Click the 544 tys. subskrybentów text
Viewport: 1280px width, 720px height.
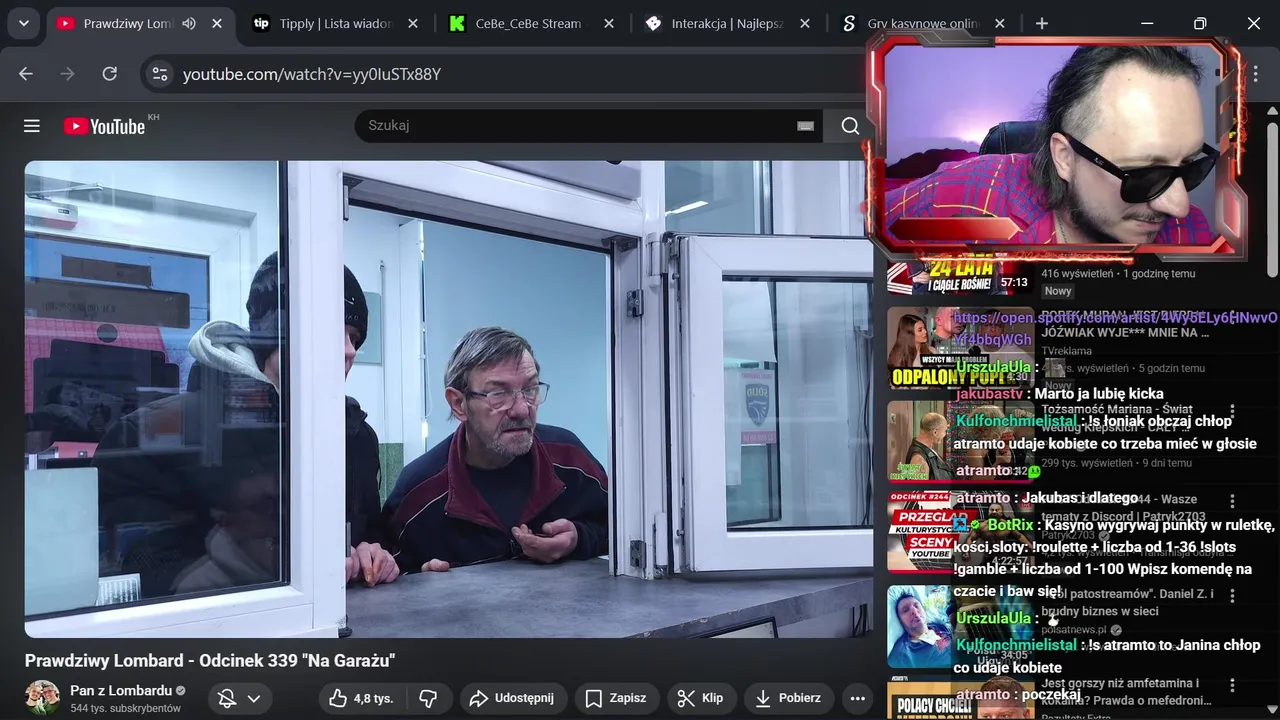pyautogui.click(x=125, y=708)
